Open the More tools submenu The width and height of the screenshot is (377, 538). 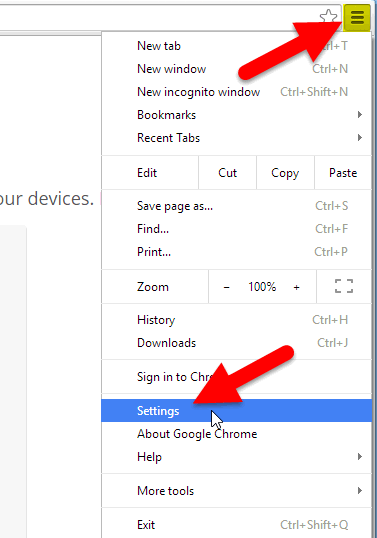click(237, 491)
